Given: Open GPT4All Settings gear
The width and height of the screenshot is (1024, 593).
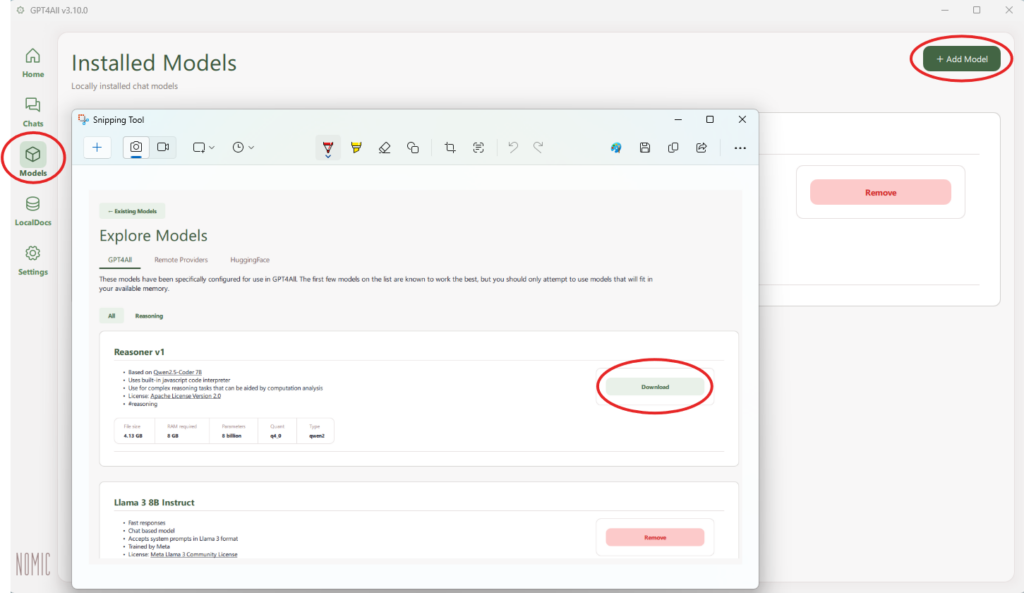Looking at the screenshot, I should (x=33, y=259).
